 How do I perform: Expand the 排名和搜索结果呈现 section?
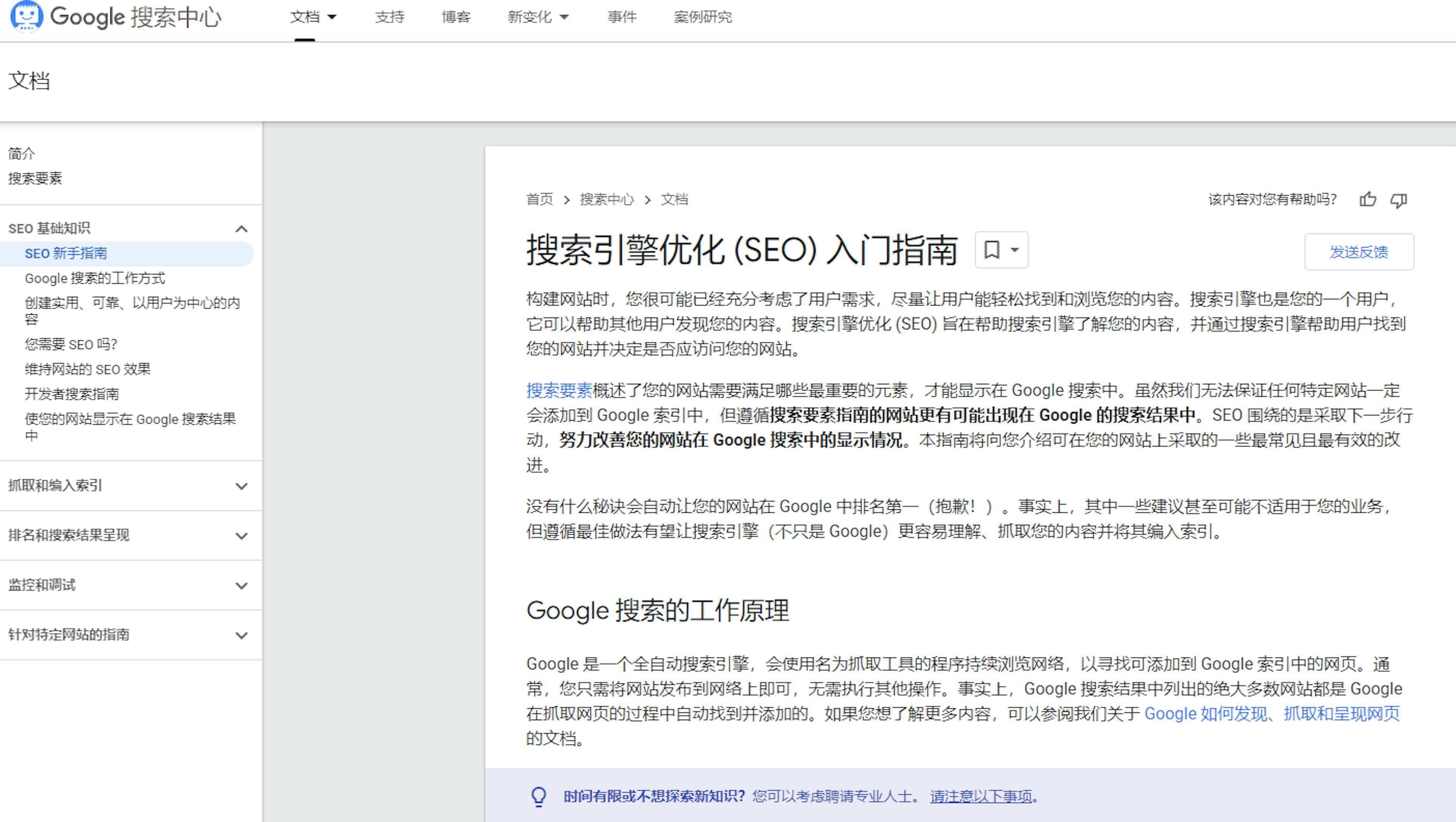click(242, 535)
